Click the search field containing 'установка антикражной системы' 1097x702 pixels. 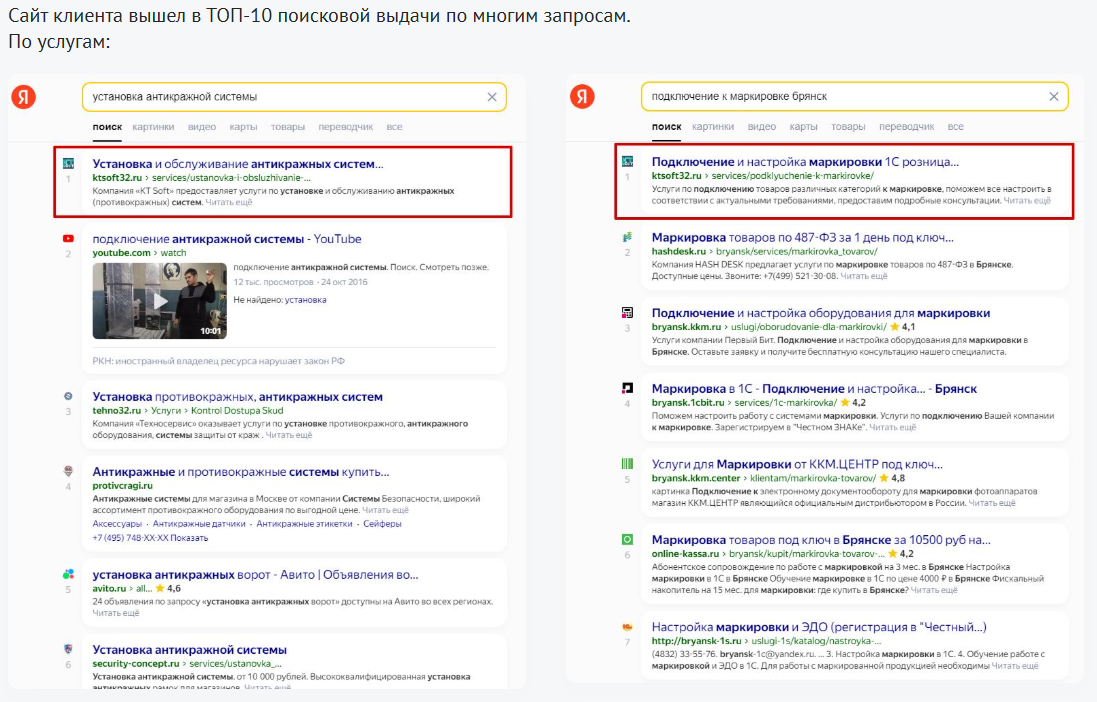[x=294, y=97]
